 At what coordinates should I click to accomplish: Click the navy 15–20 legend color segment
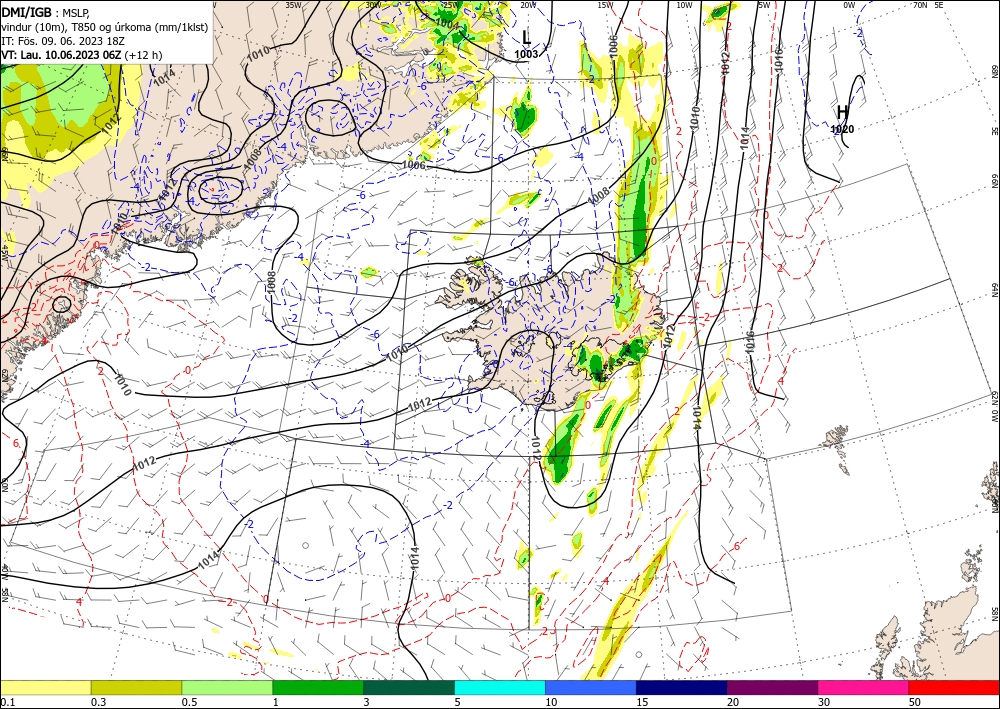coord(682,687)
